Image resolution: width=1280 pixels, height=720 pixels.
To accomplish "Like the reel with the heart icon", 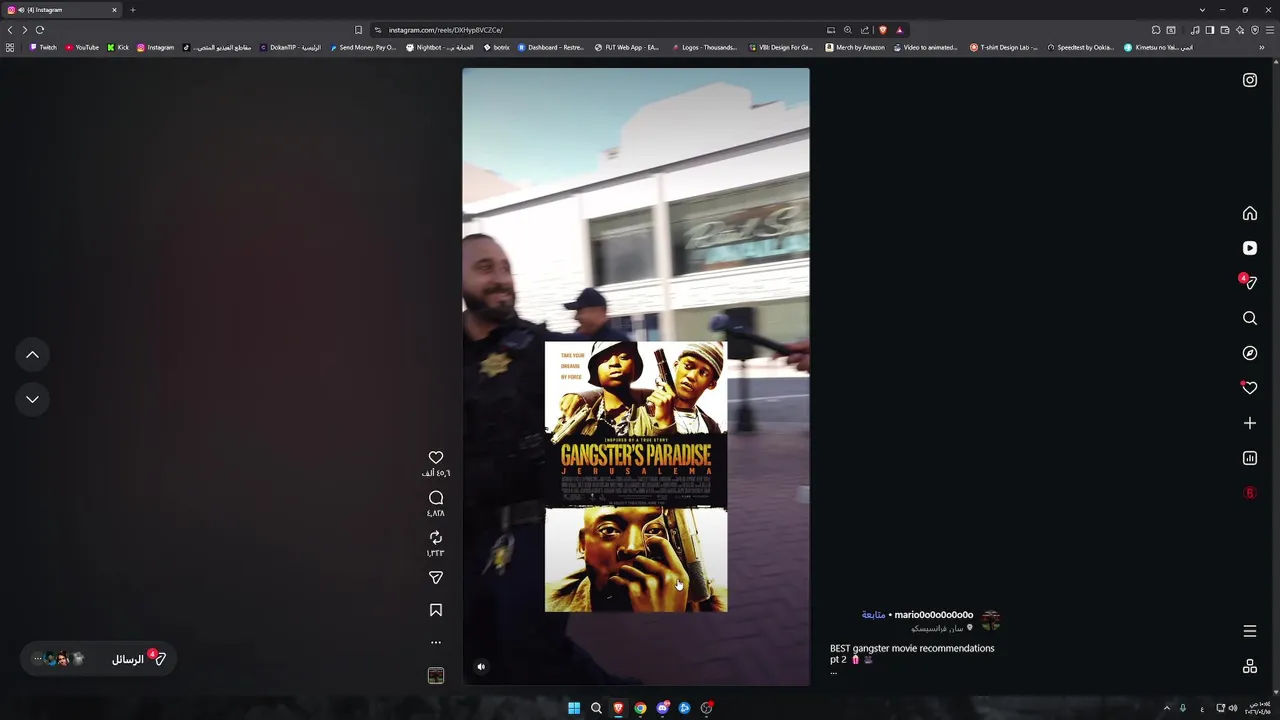I will (x=436, y=458).
